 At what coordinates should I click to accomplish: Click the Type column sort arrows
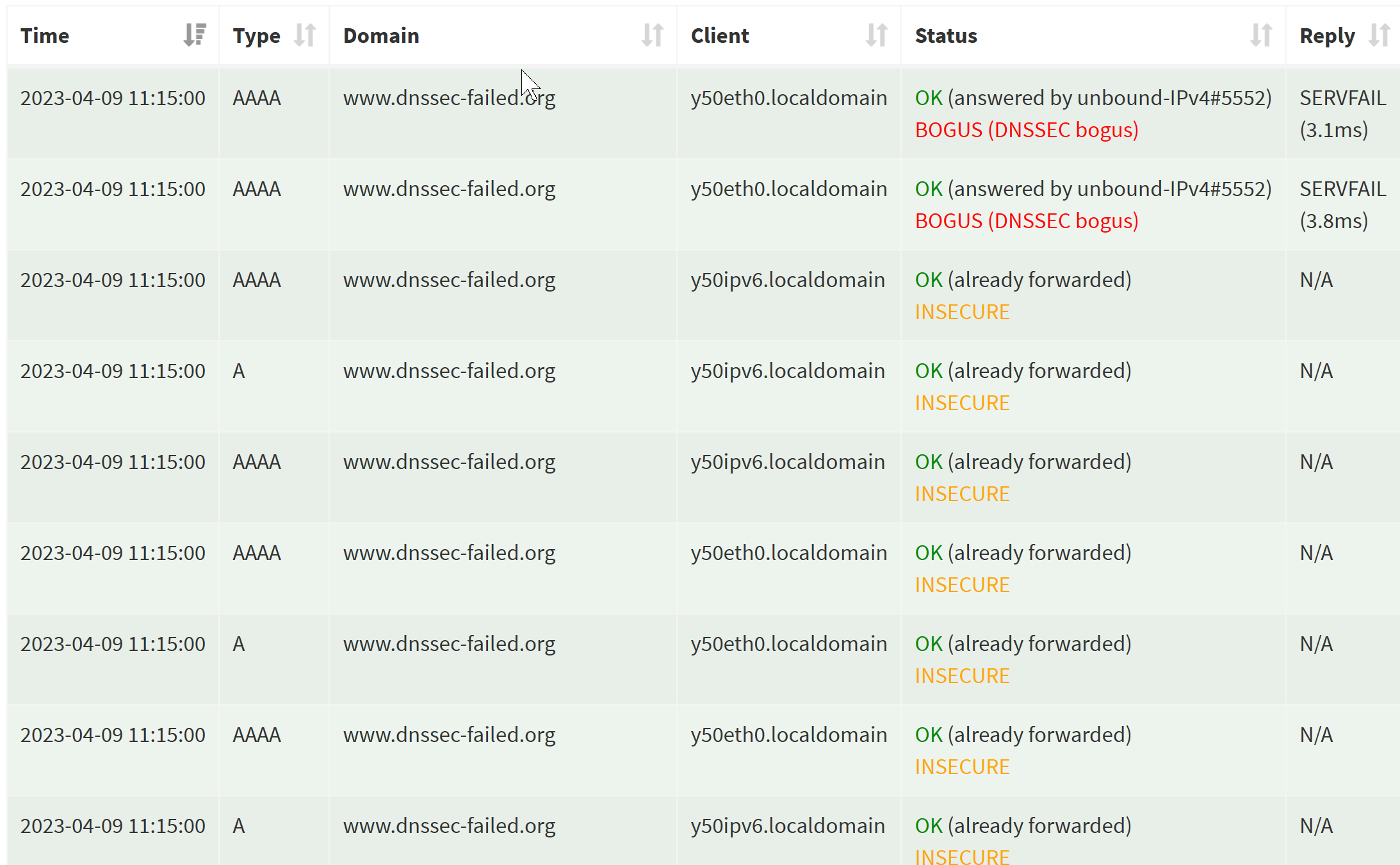pyautogui.click(x=305, y=35)
